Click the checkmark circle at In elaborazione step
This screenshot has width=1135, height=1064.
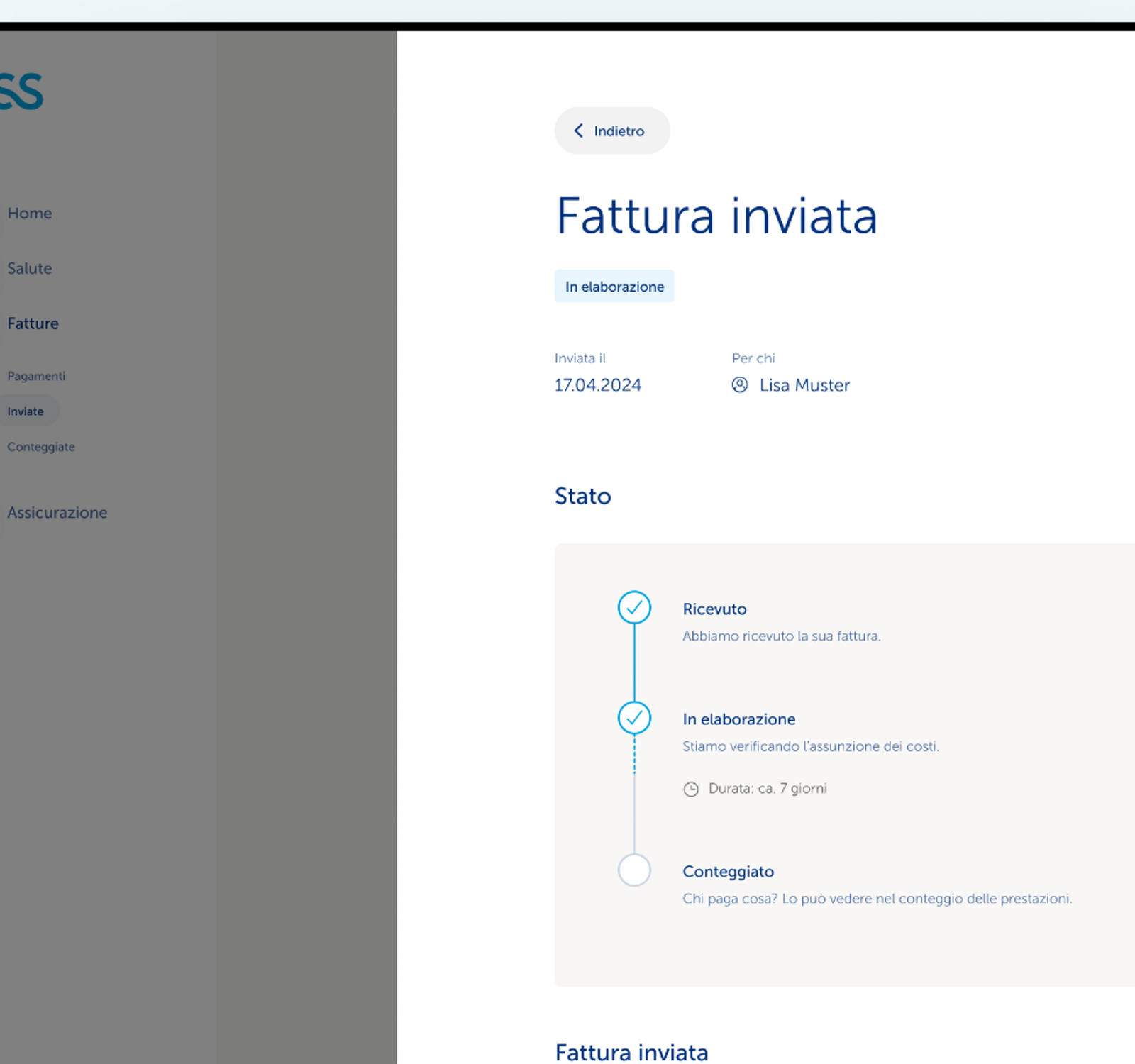[635, 718]
